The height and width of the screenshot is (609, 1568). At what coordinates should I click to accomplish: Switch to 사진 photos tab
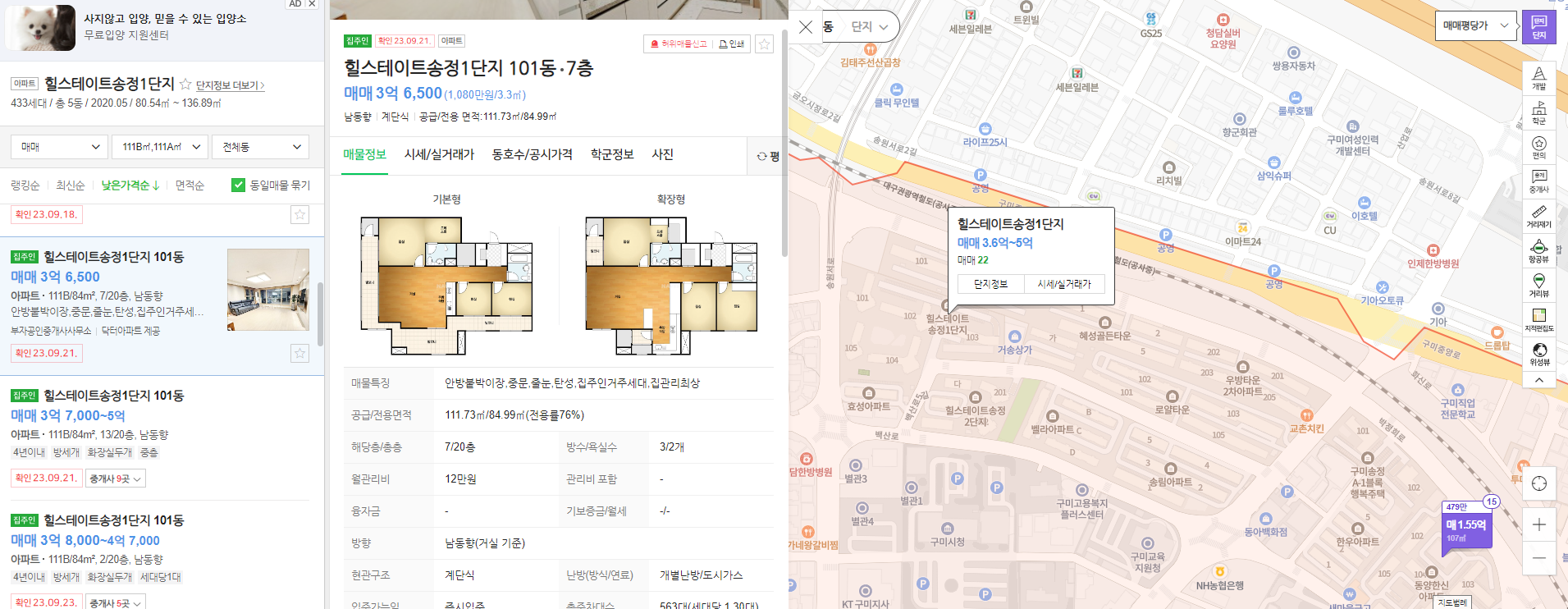point(662,154)
